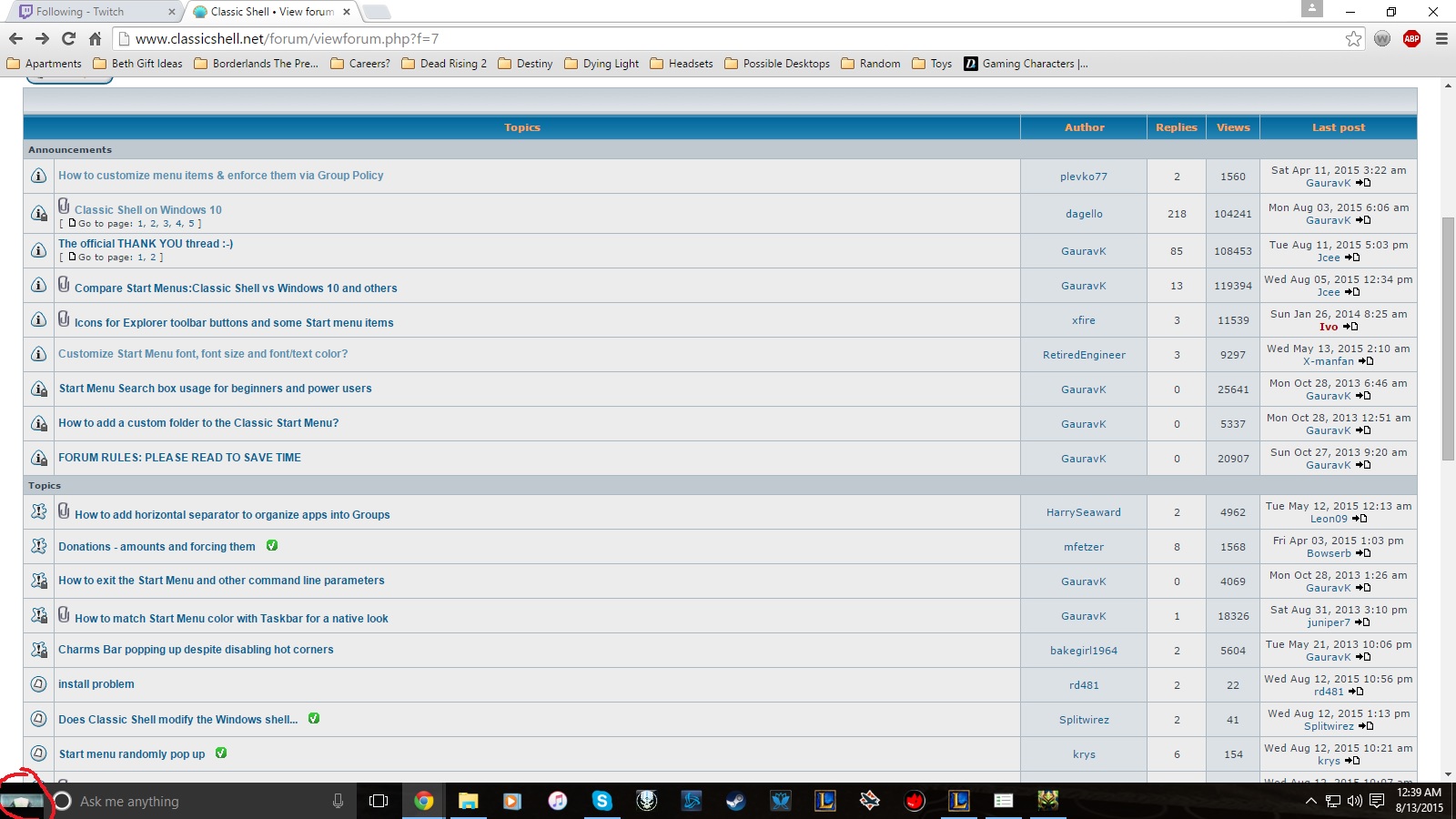Viewport: 1456px width, 819px height.
Task: Reload the page with the refresh button
Action: [68, 38]
